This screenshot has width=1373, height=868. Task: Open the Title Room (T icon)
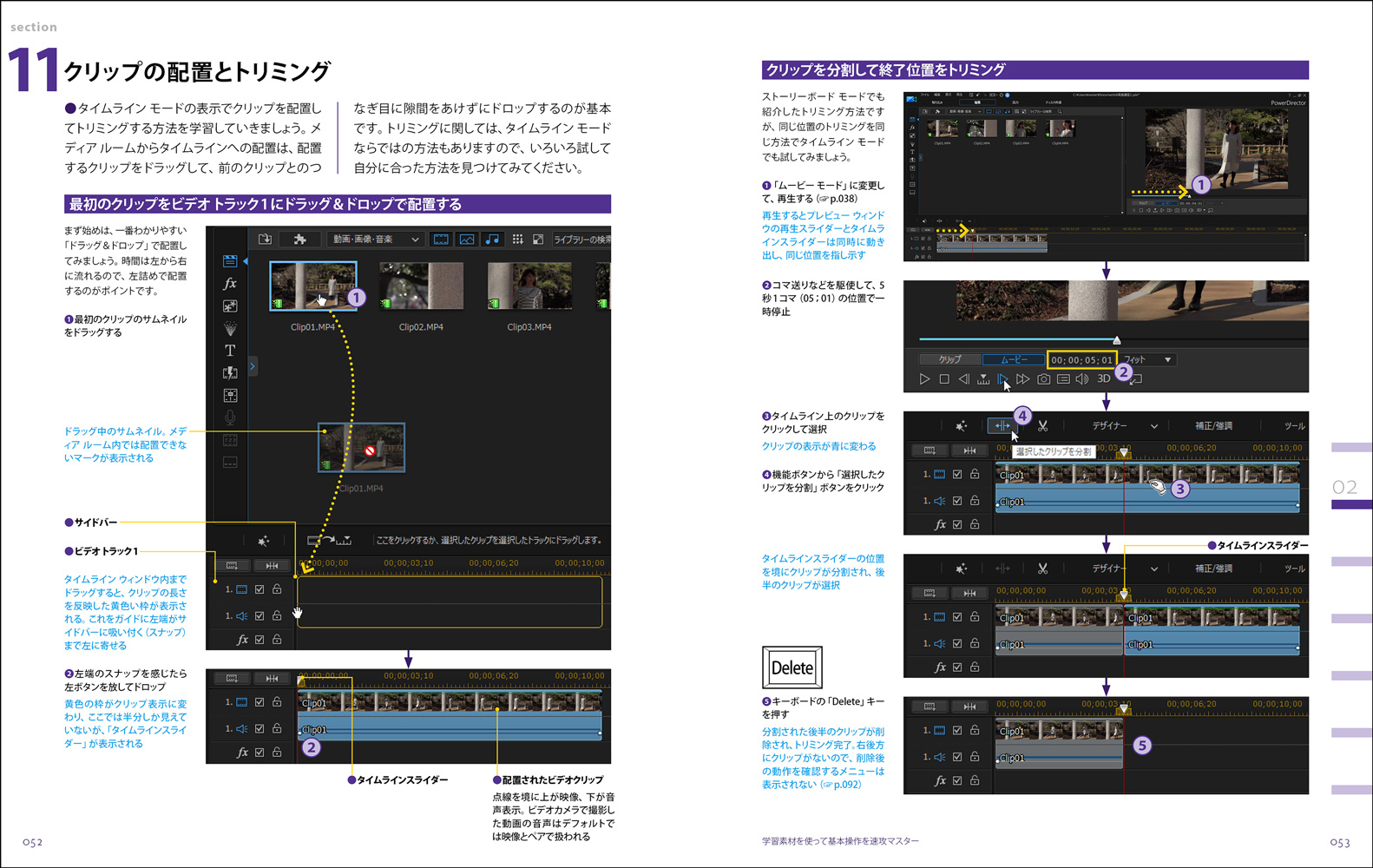(x=230, y=351)
